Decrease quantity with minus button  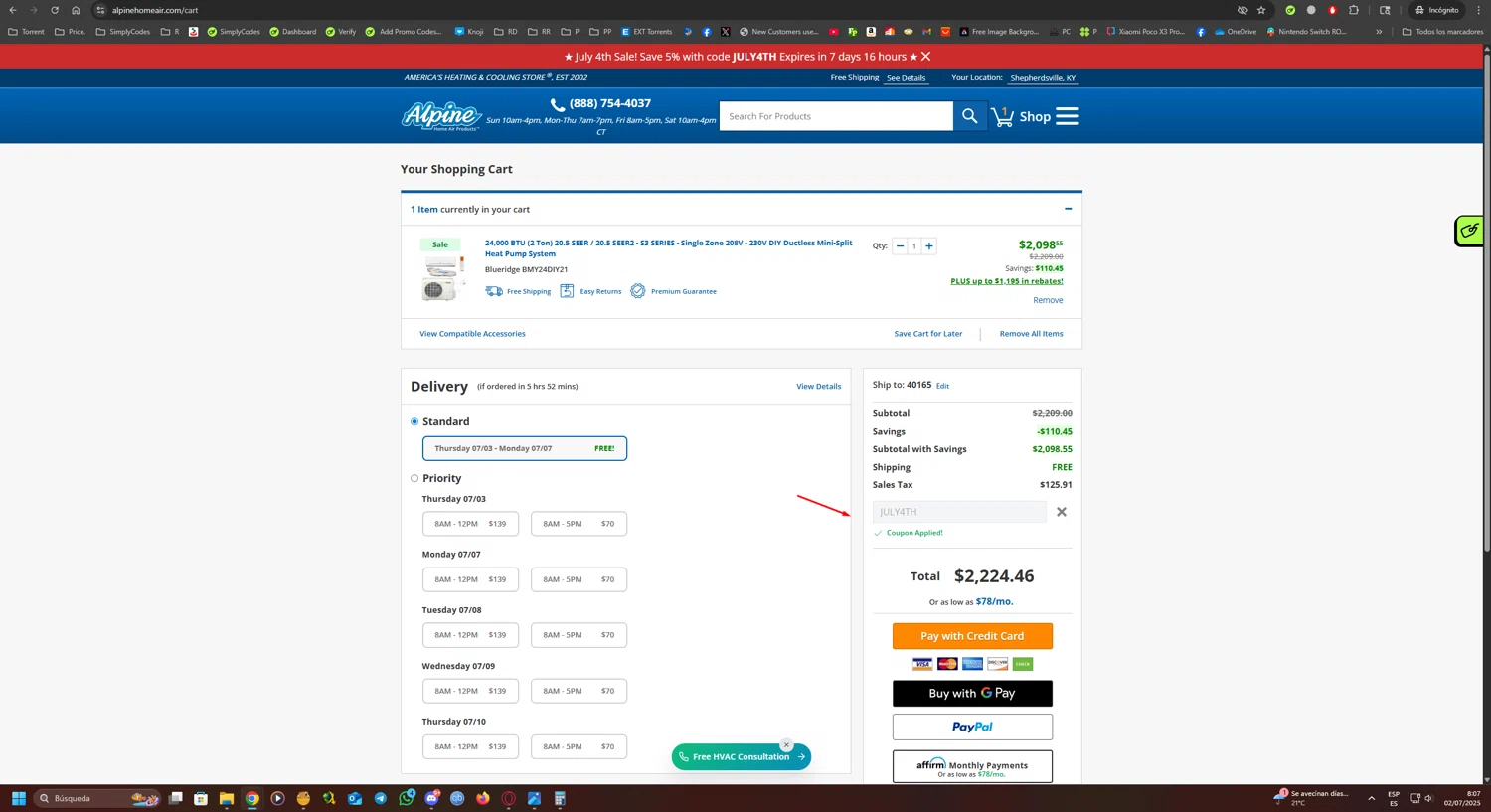click(x=900, y=246)
